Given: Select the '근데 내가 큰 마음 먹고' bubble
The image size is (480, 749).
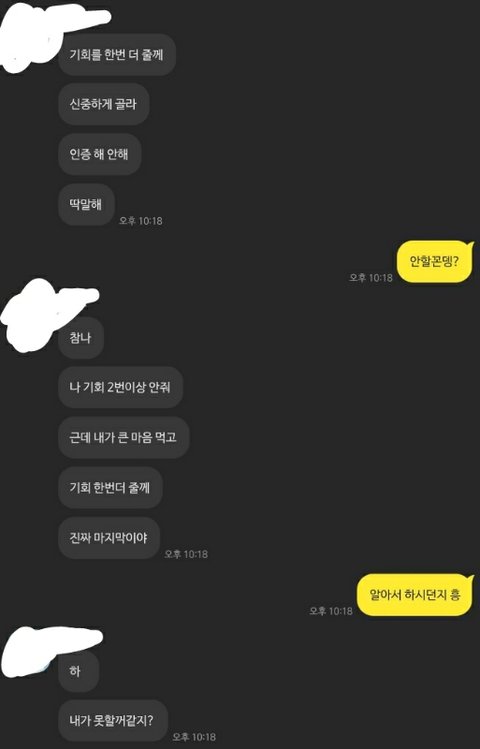Looking at the screenshot, I should tap(124, 438).
